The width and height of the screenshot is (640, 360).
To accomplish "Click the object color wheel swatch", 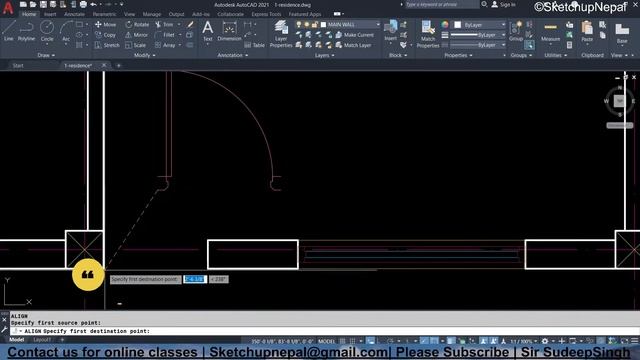I will tap(444, 24).
